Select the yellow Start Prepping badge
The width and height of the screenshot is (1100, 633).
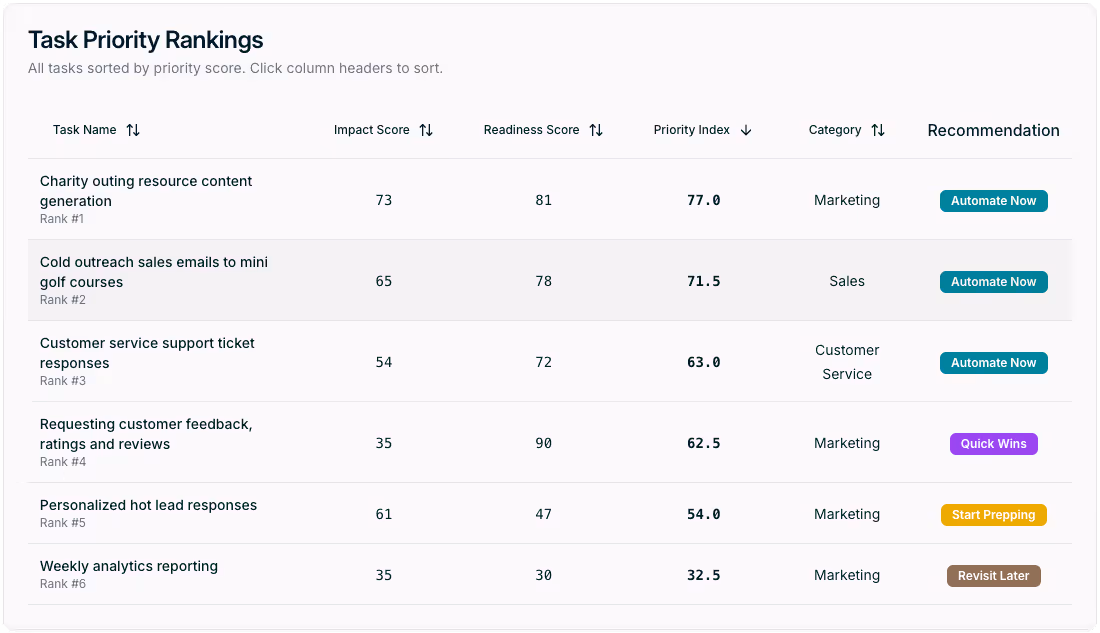click(x=993, y=514)
